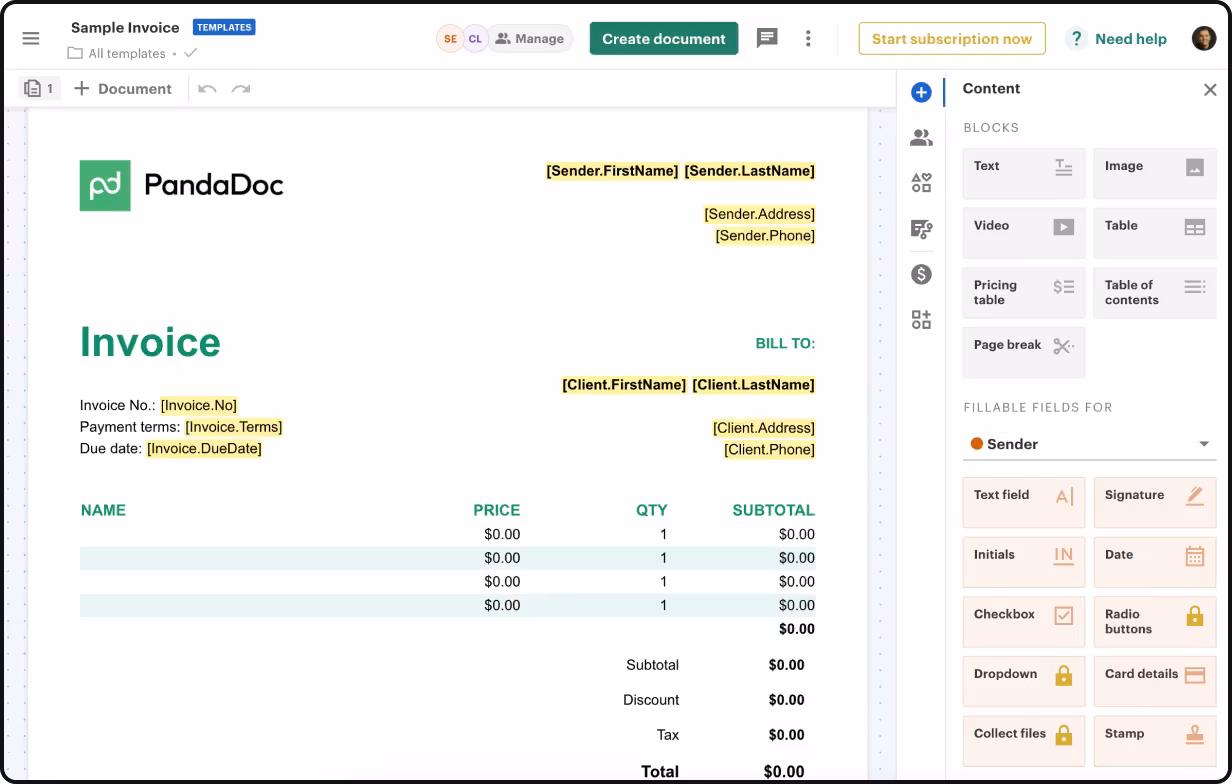Click the [Sender.Address] variable
Screen dimensions: 1232x784
759,214
